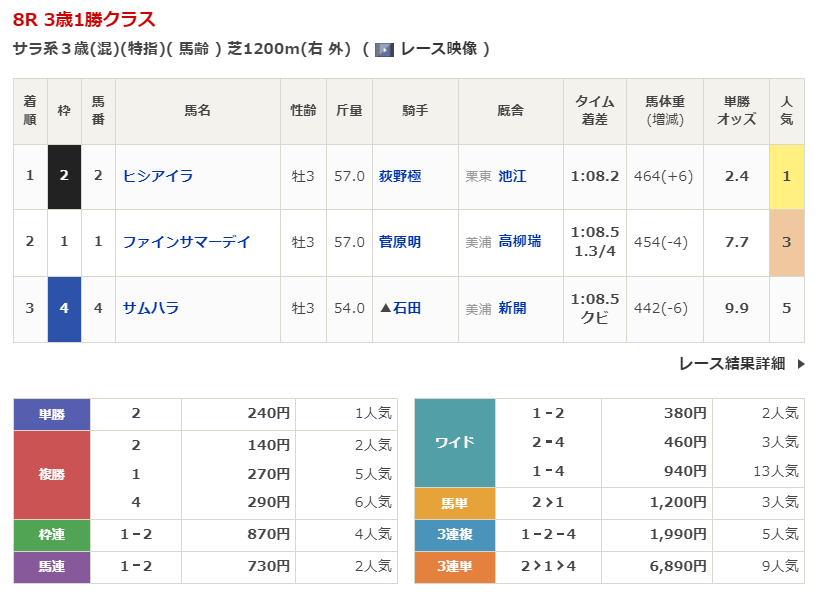The width and height of the screenshot is (824, 594).
Task: Click the red 複勝 payout label
Action: click(x=52, y=474)
